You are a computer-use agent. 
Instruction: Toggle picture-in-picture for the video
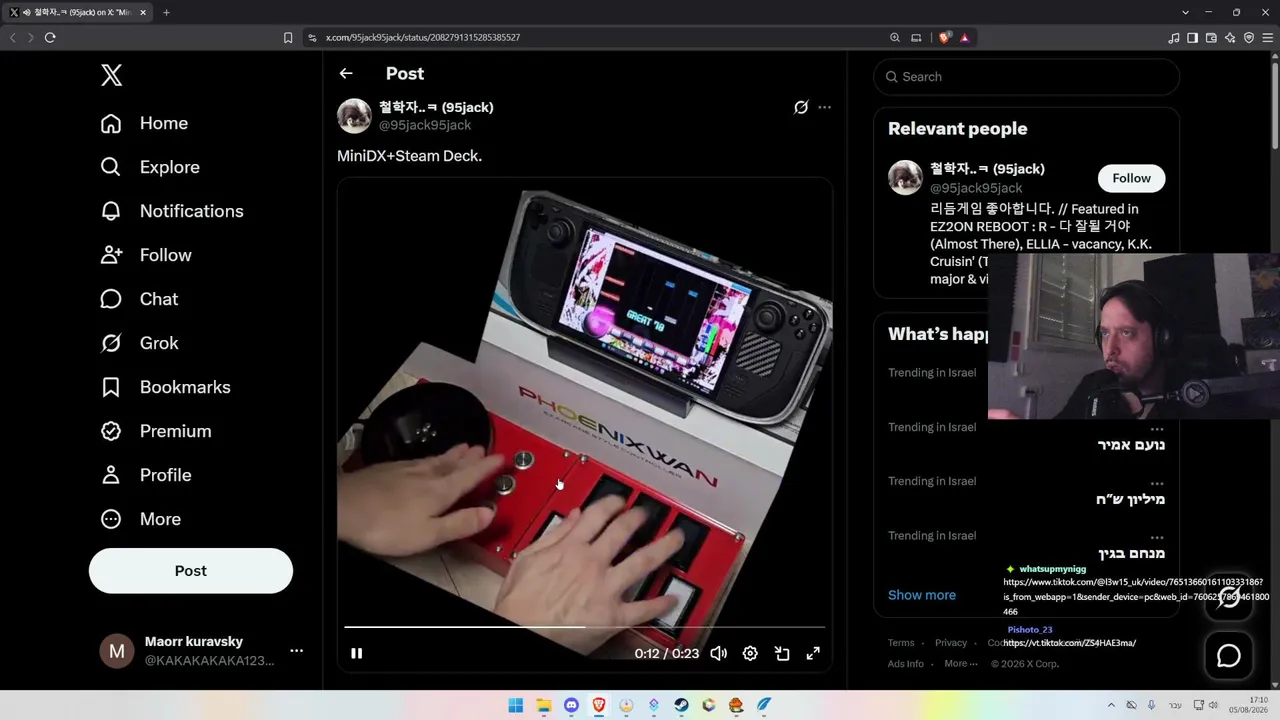click(x=782, y=653)
